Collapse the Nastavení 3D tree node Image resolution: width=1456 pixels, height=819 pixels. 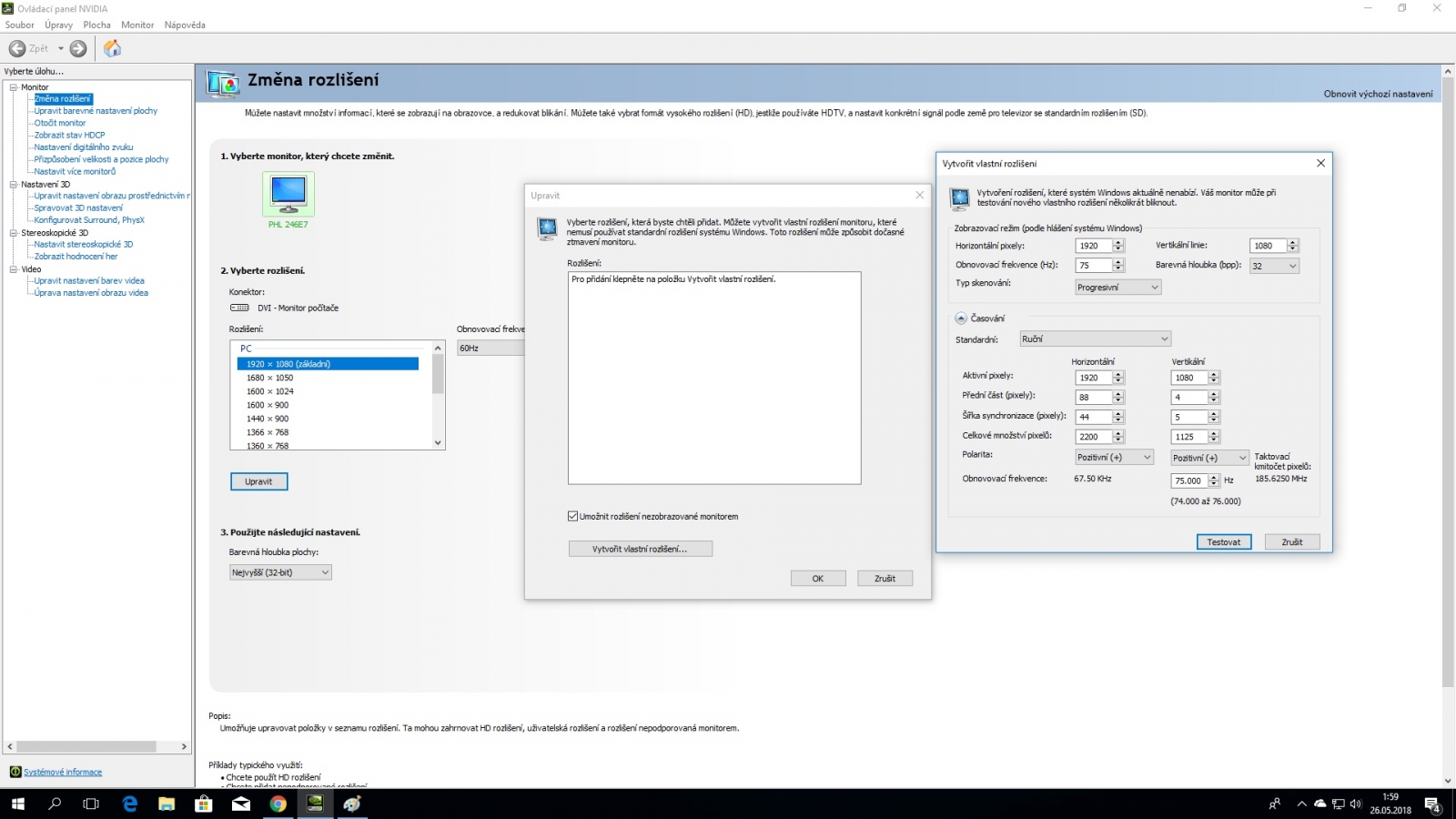click(x=14, y=185)
